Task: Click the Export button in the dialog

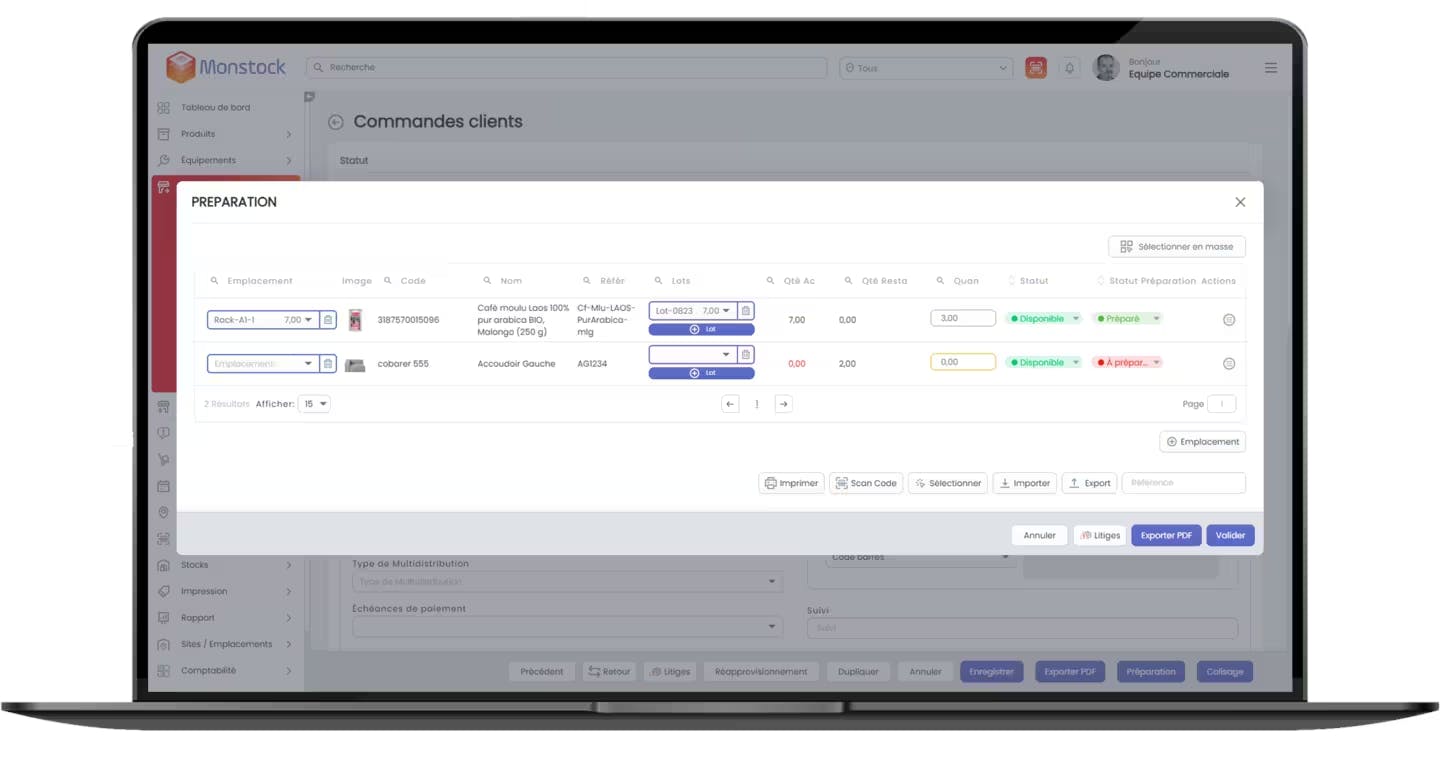Action: (x=1089, y=483)
